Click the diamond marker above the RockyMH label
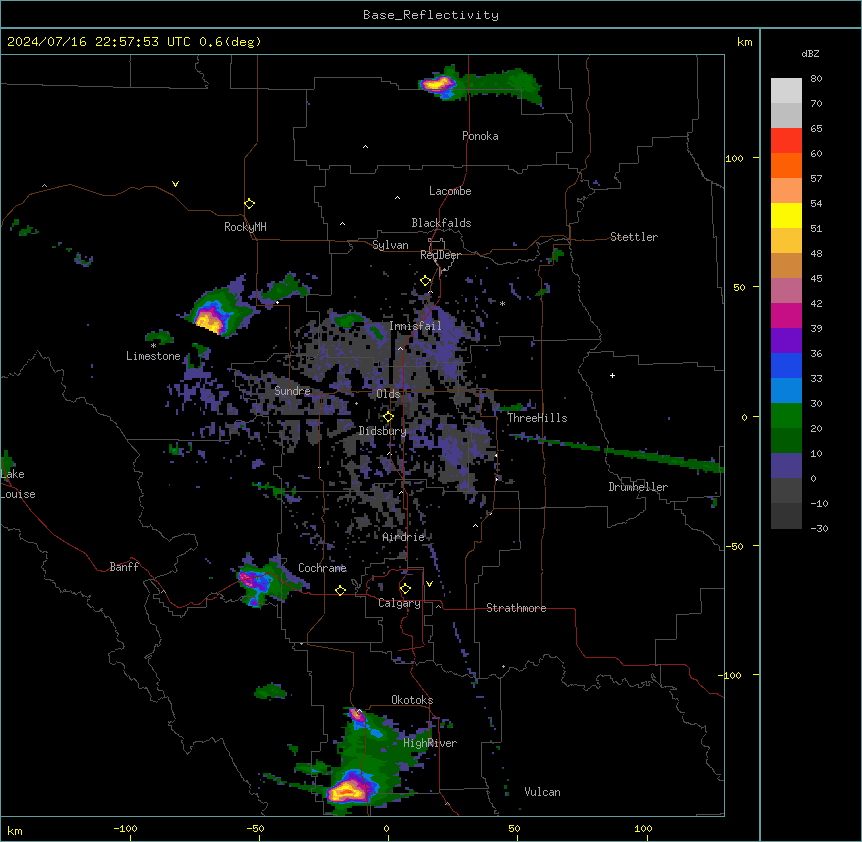Viewport: 862px width, 842px height. [x=249, y=204]
